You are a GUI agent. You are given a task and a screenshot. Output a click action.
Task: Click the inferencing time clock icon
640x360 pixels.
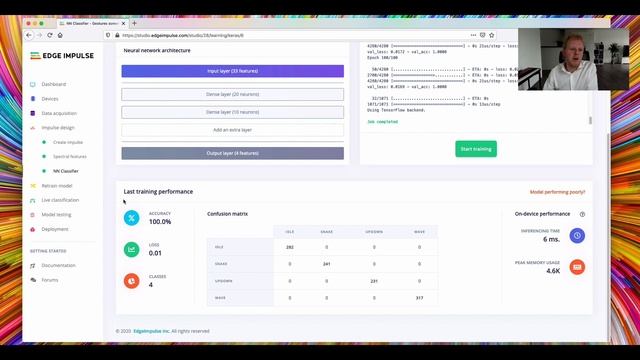pos(577,236)
